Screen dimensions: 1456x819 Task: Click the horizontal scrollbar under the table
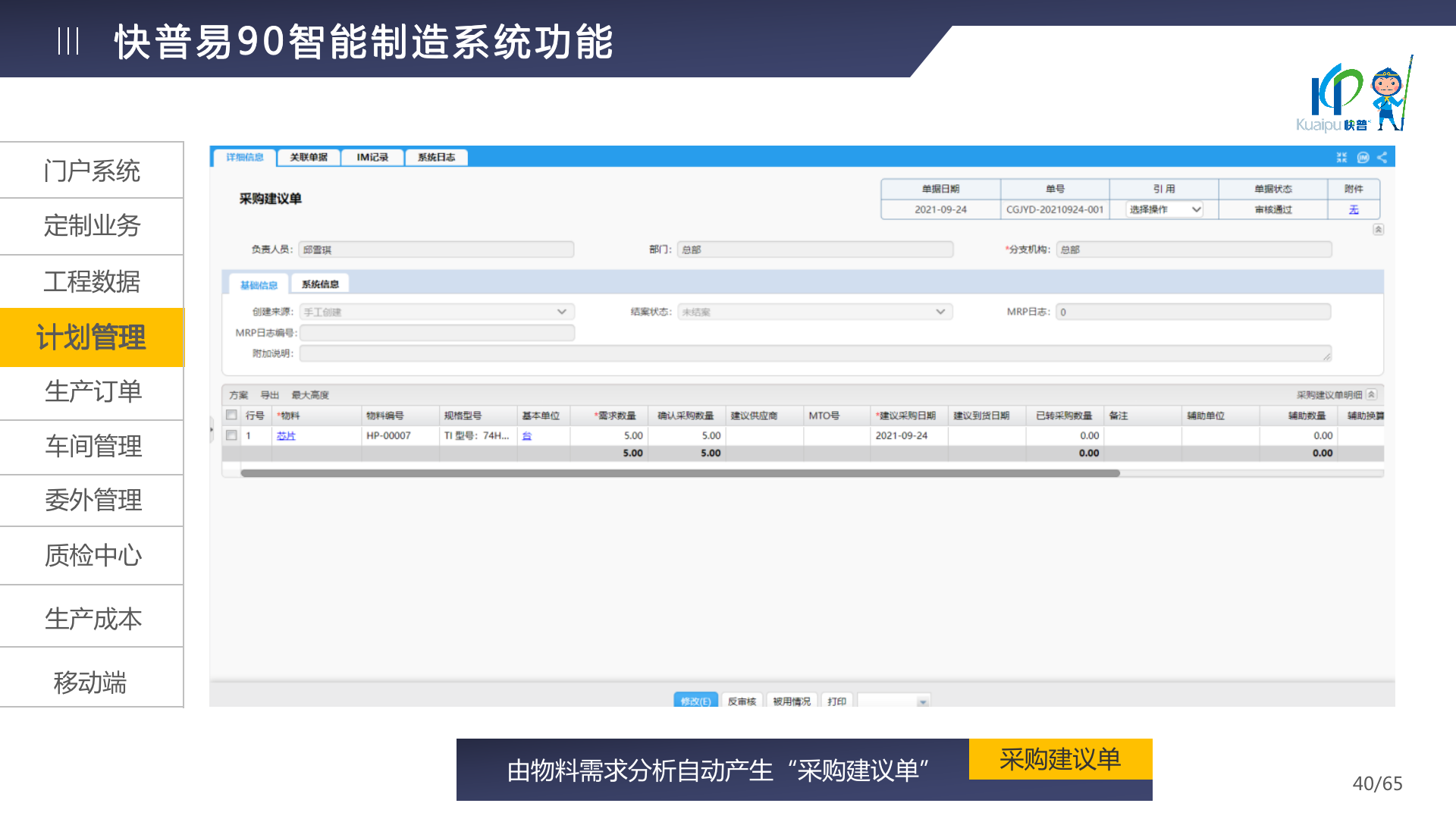(679, 473)
